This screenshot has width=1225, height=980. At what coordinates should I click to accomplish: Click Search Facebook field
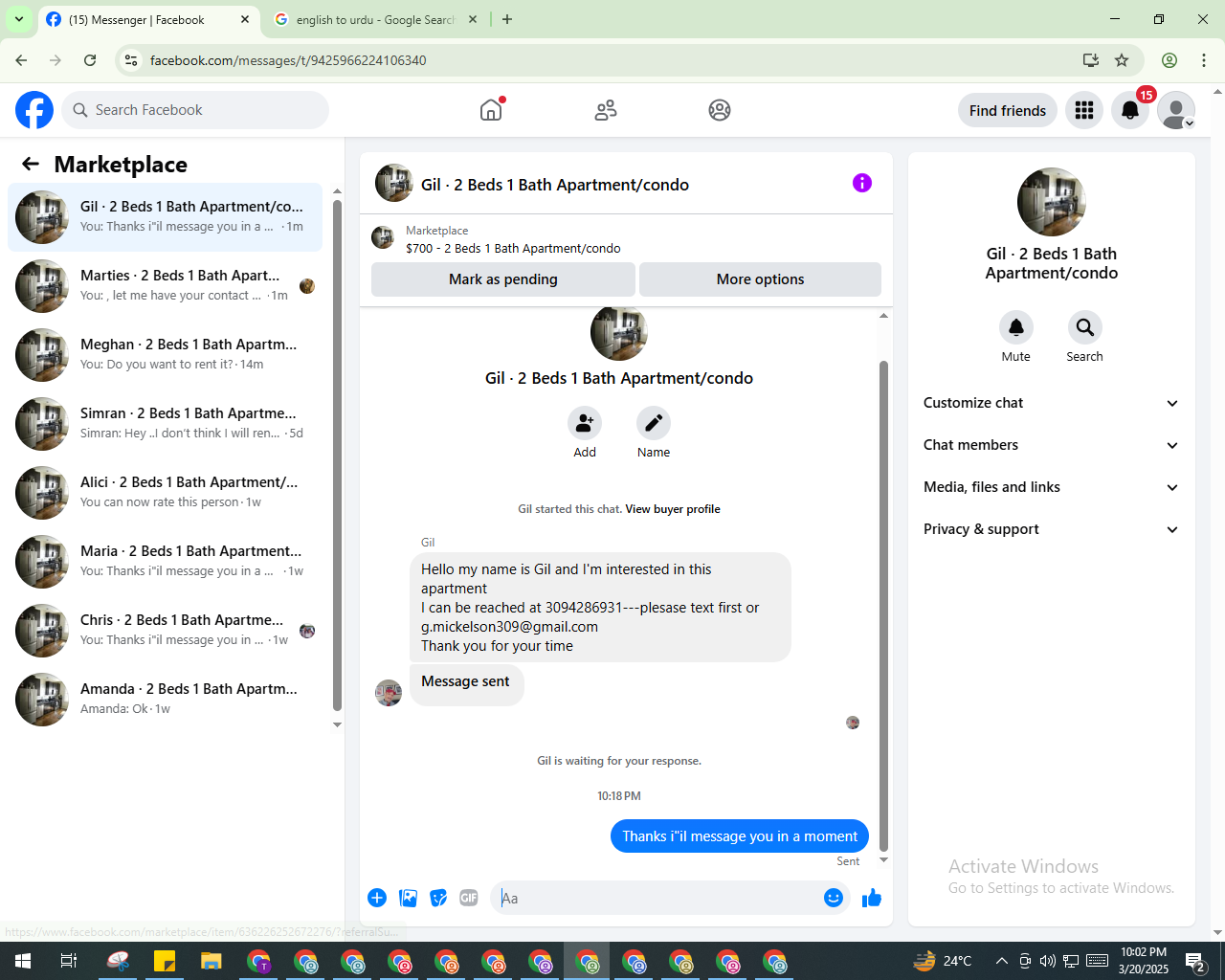(x=195, y=110)
